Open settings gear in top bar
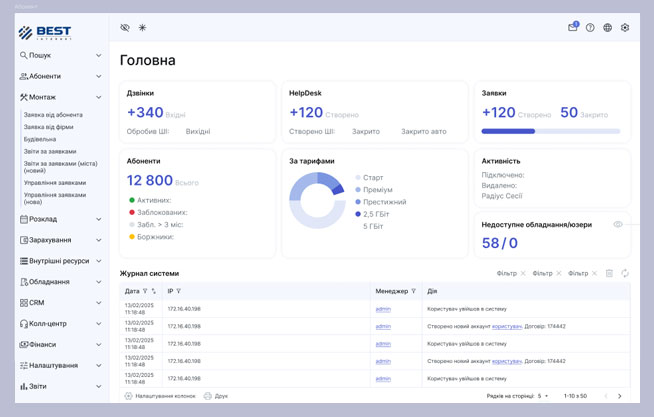The height and width of the screenshot is (417, 654). point(625,28)
